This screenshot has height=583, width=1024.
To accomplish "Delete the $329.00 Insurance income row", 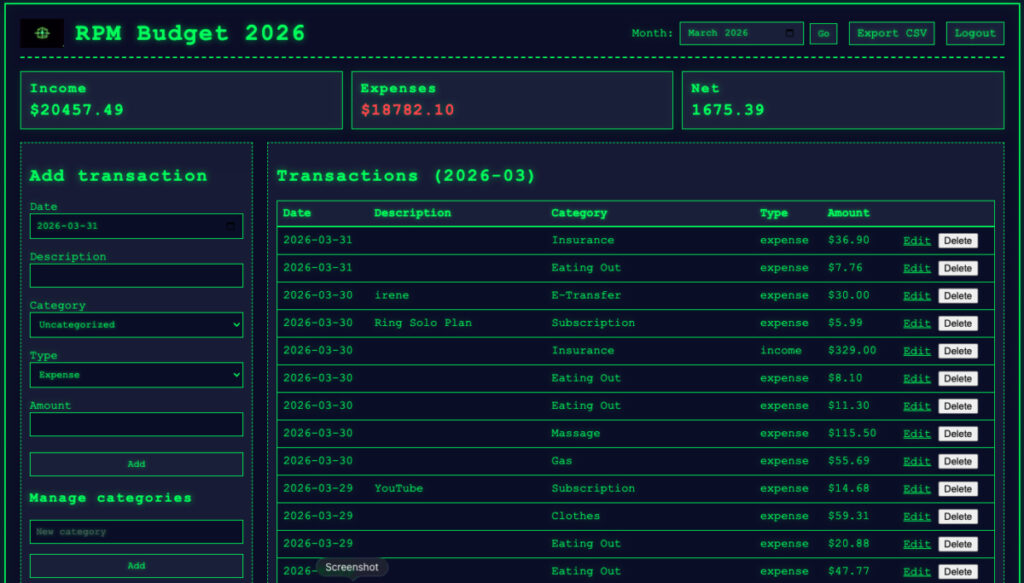I will (x=958, y=351).
